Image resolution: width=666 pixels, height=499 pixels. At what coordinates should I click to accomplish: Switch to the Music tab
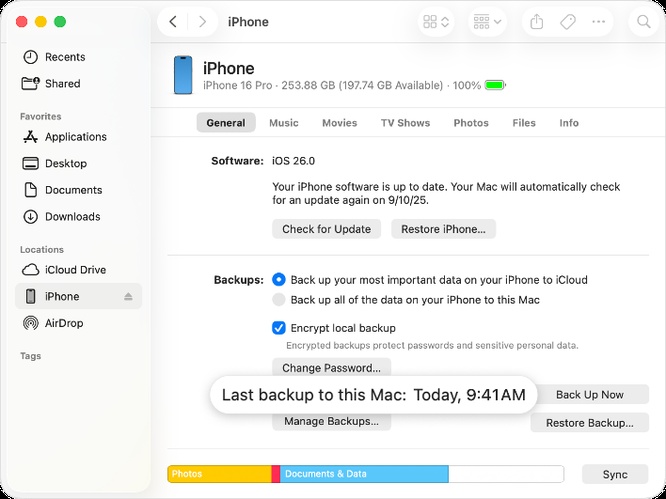(284, 123)
